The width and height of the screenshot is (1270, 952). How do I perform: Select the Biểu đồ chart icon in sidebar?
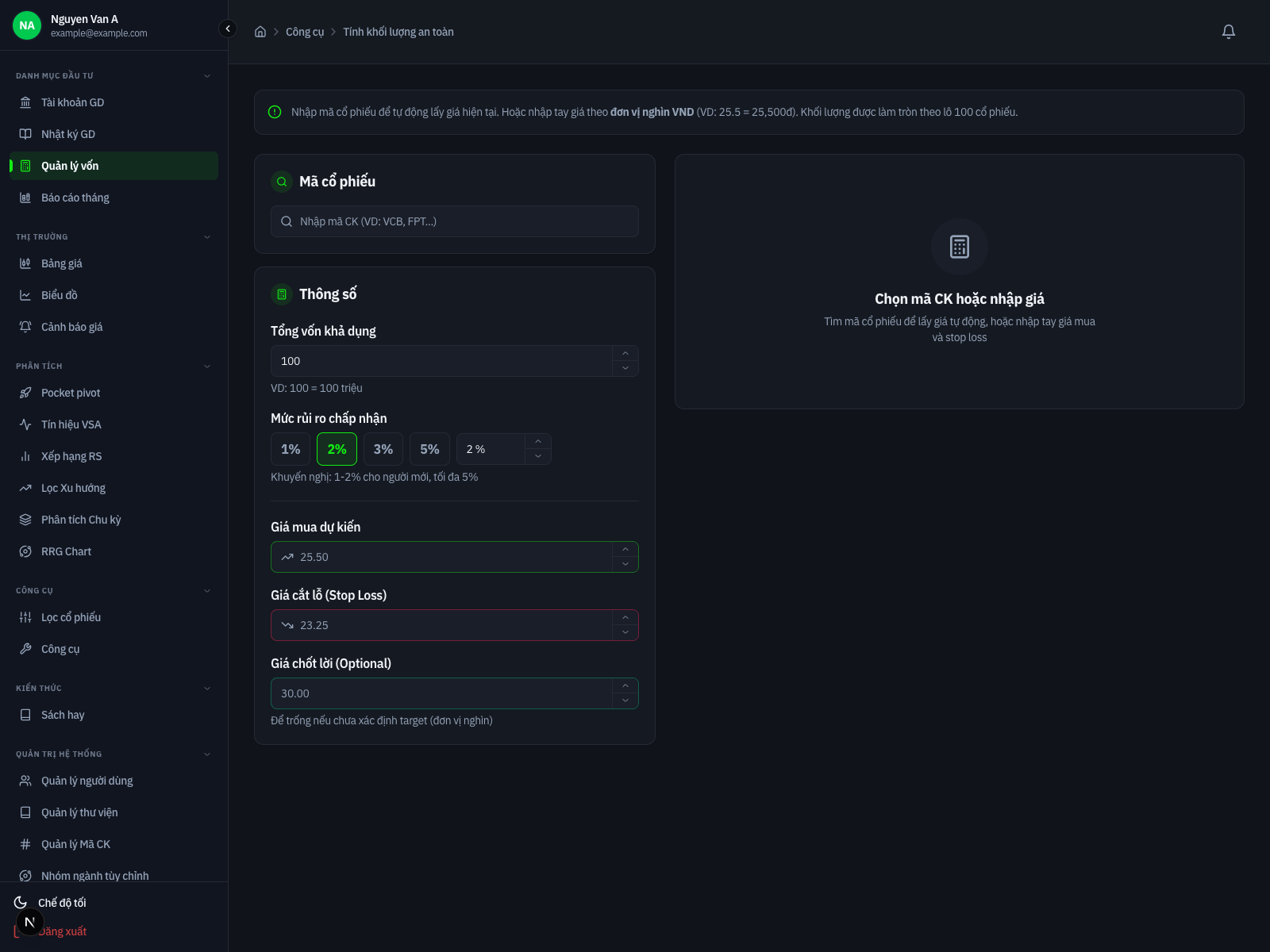click(x=25, y=294)
